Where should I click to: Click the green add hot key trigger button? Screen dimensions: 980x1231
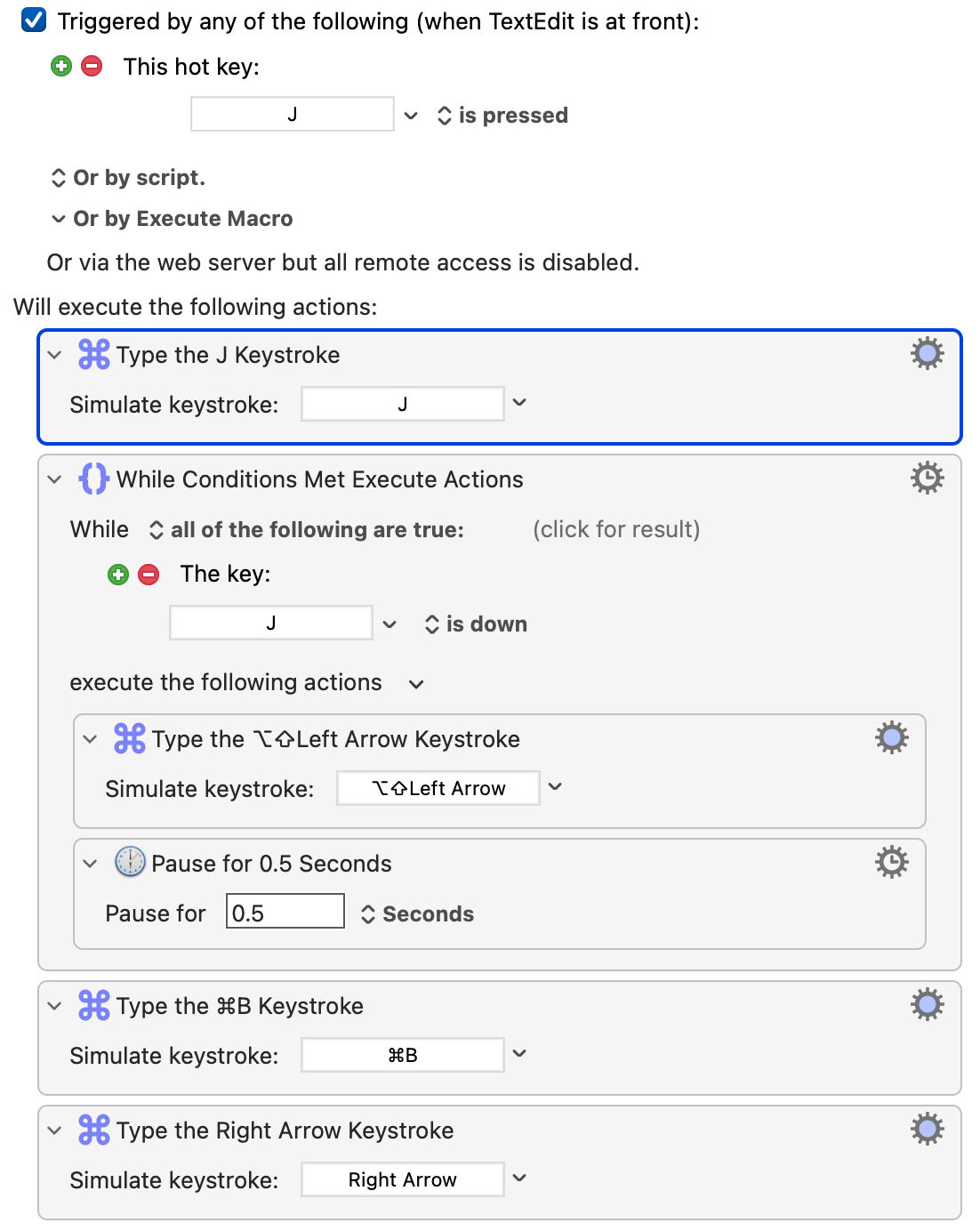click(61, 66)
